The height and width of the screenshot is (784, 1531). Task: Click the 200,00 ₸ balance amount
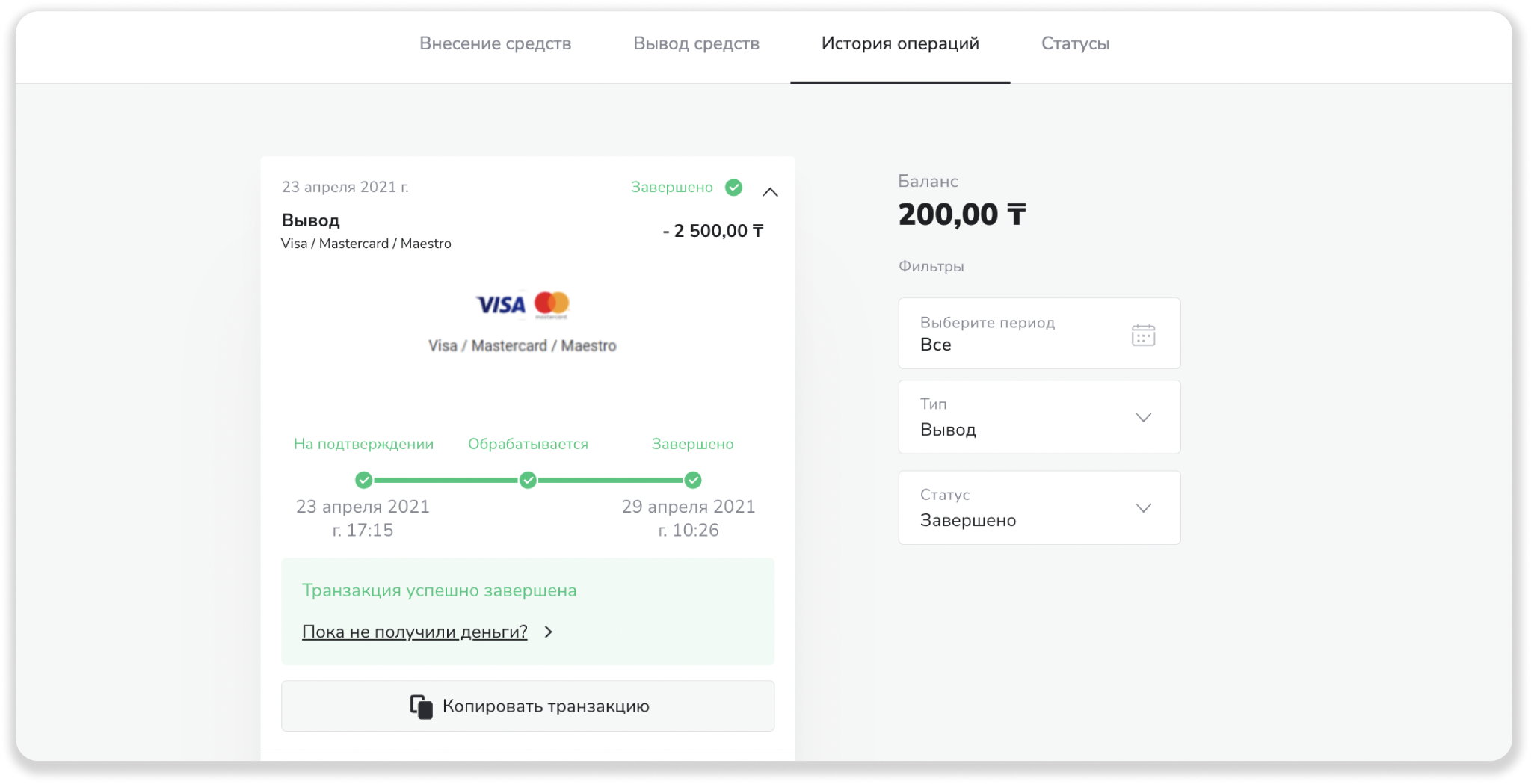[961, 215]
